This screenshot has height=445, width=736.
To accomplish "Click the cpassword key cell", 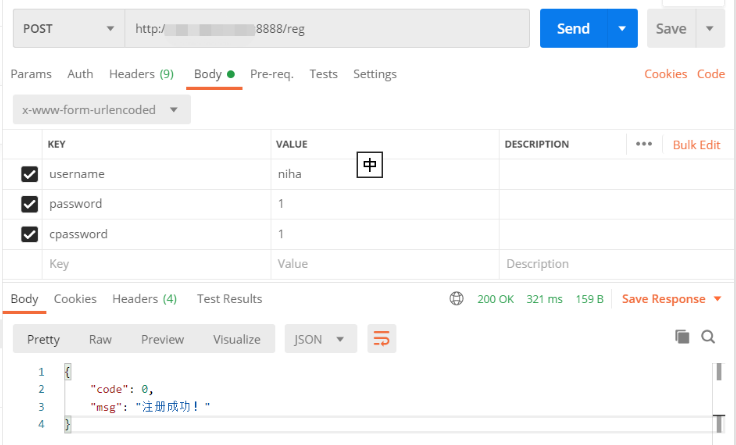I will 157,234.
